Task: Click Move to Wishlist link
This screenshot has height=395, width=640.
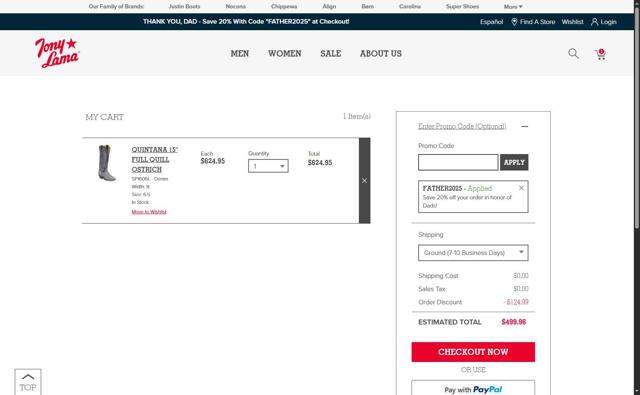Action: point(149,212)
